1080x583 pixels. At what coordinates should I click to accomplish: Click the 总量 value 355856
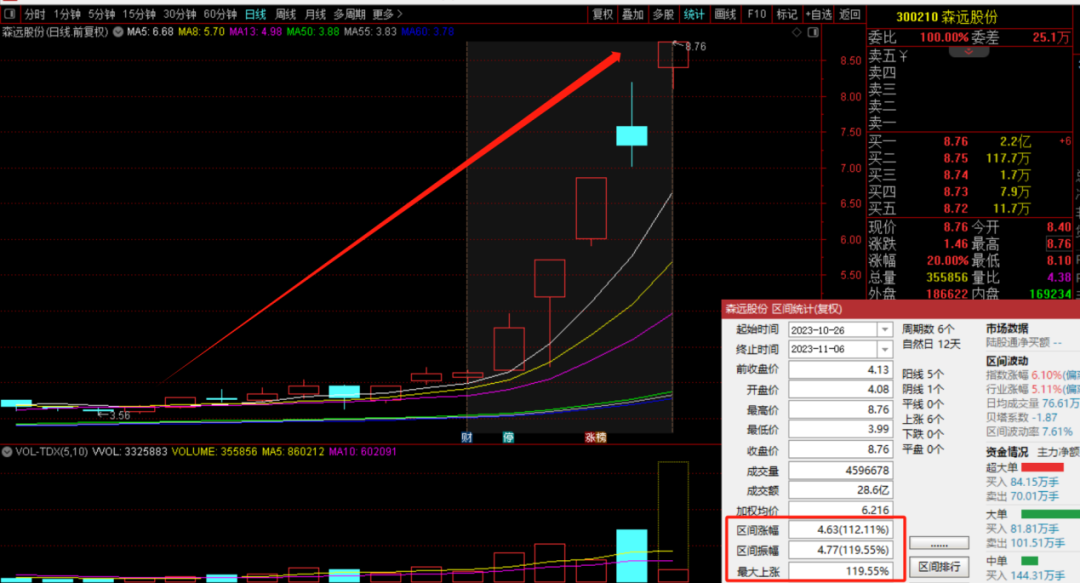(x=947, y=277)
